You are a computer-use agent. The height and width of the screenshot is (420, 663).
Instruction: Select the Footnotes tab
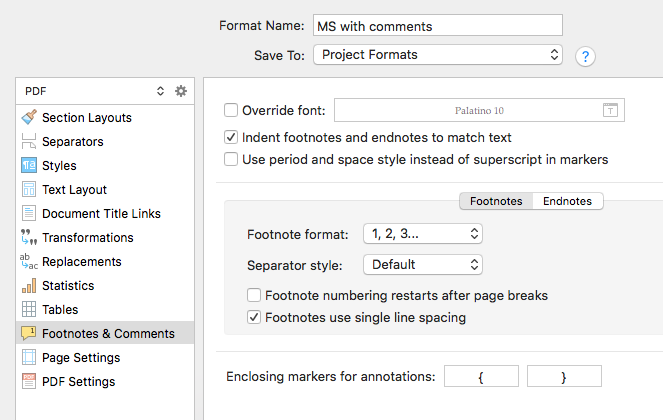496,201
